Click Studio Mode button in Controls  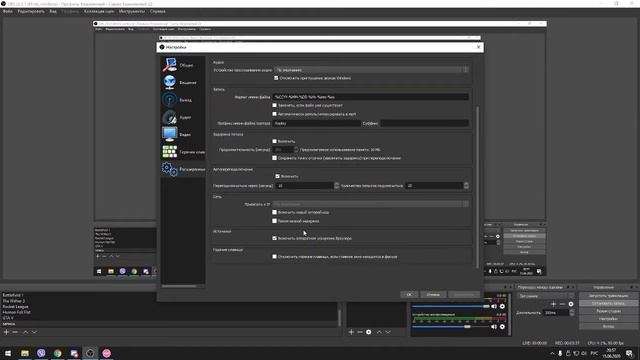coord(609,311)
